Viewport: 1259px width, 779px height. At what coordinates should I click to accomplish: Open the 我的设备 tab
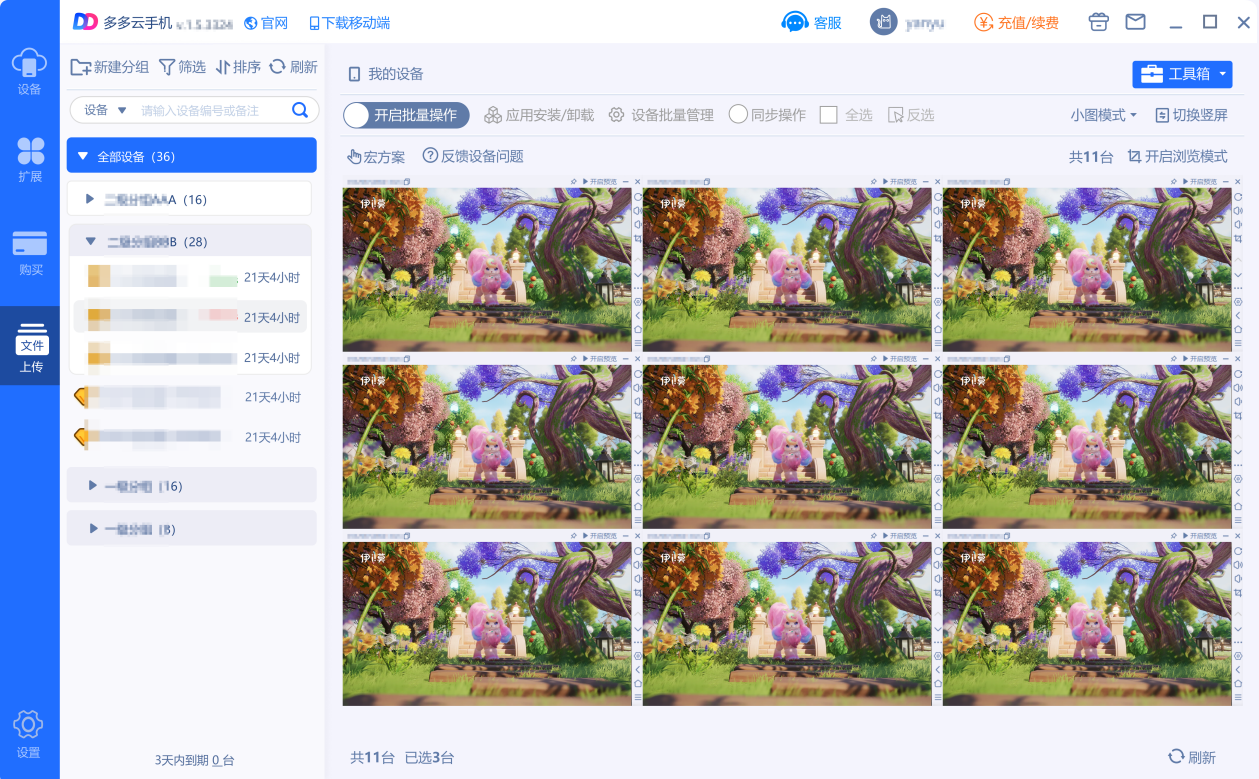[386, 74]
